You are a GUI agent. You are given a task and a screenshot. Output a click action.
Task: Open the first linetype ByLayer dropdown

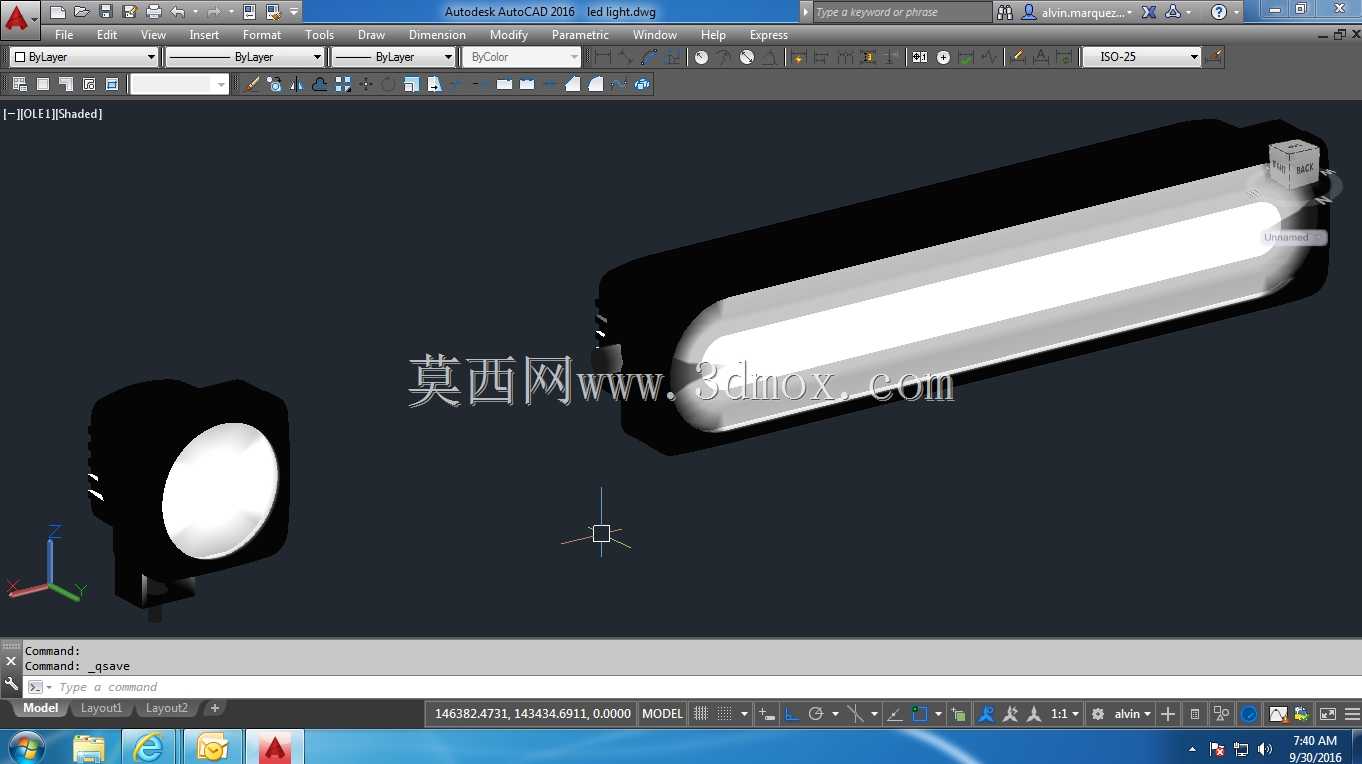[246, 57]
